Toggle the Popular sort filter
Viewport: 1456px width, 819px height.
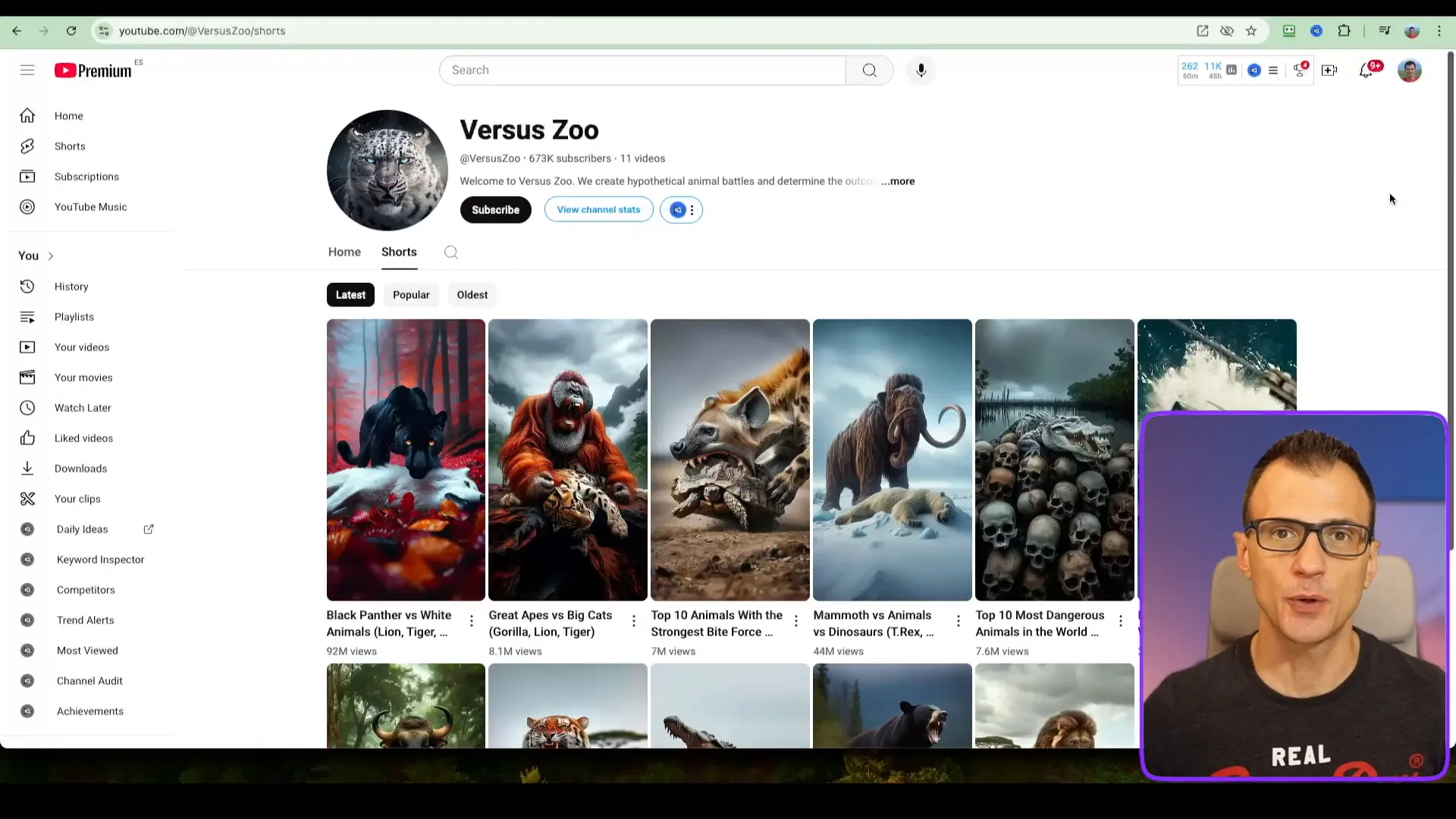click(x=411, y=294)
